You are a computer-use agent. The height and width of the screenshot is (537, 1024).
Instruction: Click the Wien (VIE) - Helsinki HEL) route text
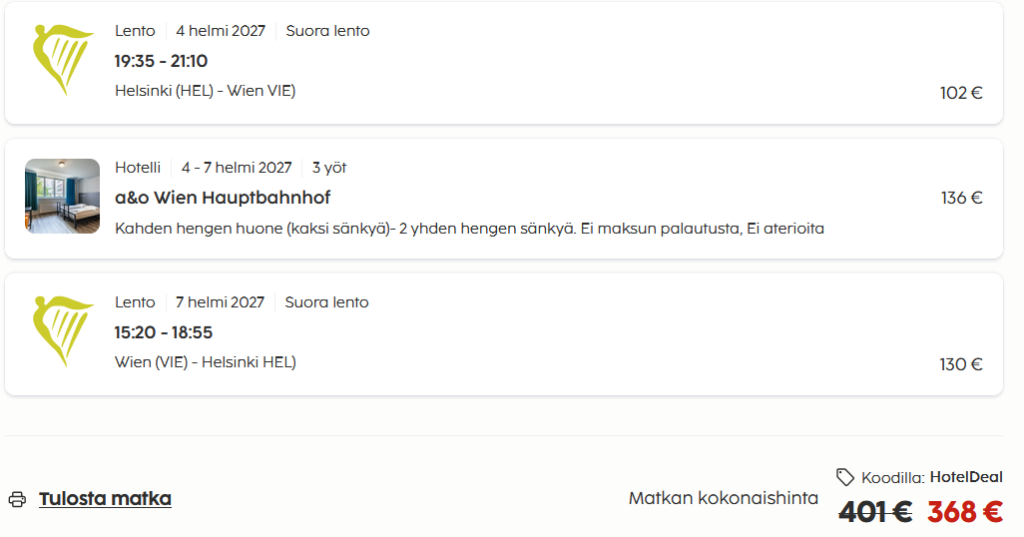205,362
